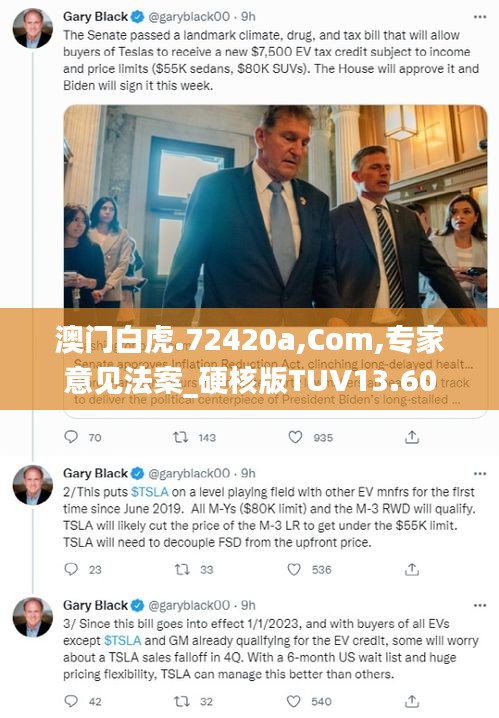The image size is (499, 718).
Task: Like the third tweet with 540 likes
Action: pos(293,701)
